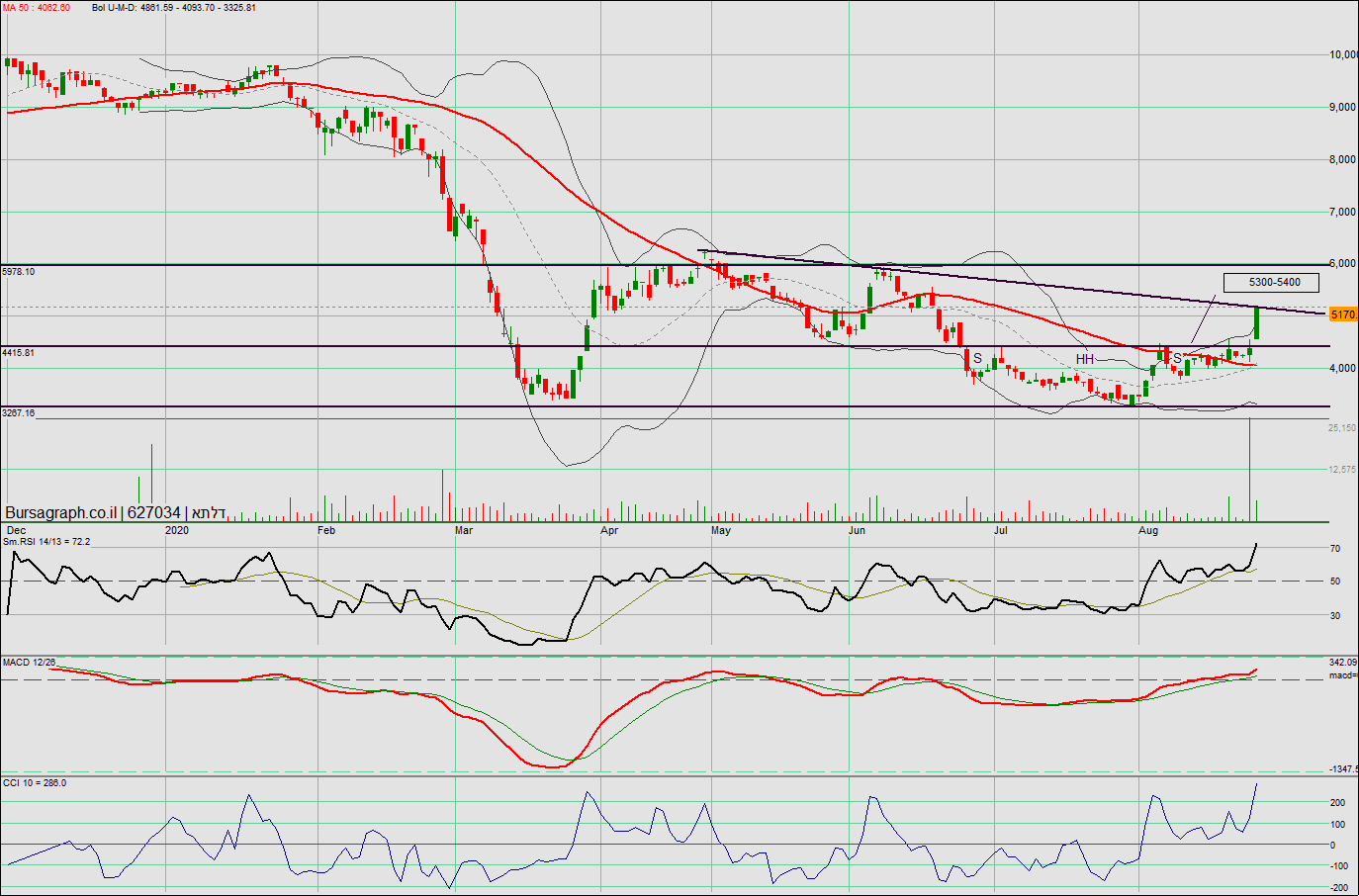This screenshot has width=1359, height=896.
Task: Select the S annotation right of HH
Action: coord(1177,359)
